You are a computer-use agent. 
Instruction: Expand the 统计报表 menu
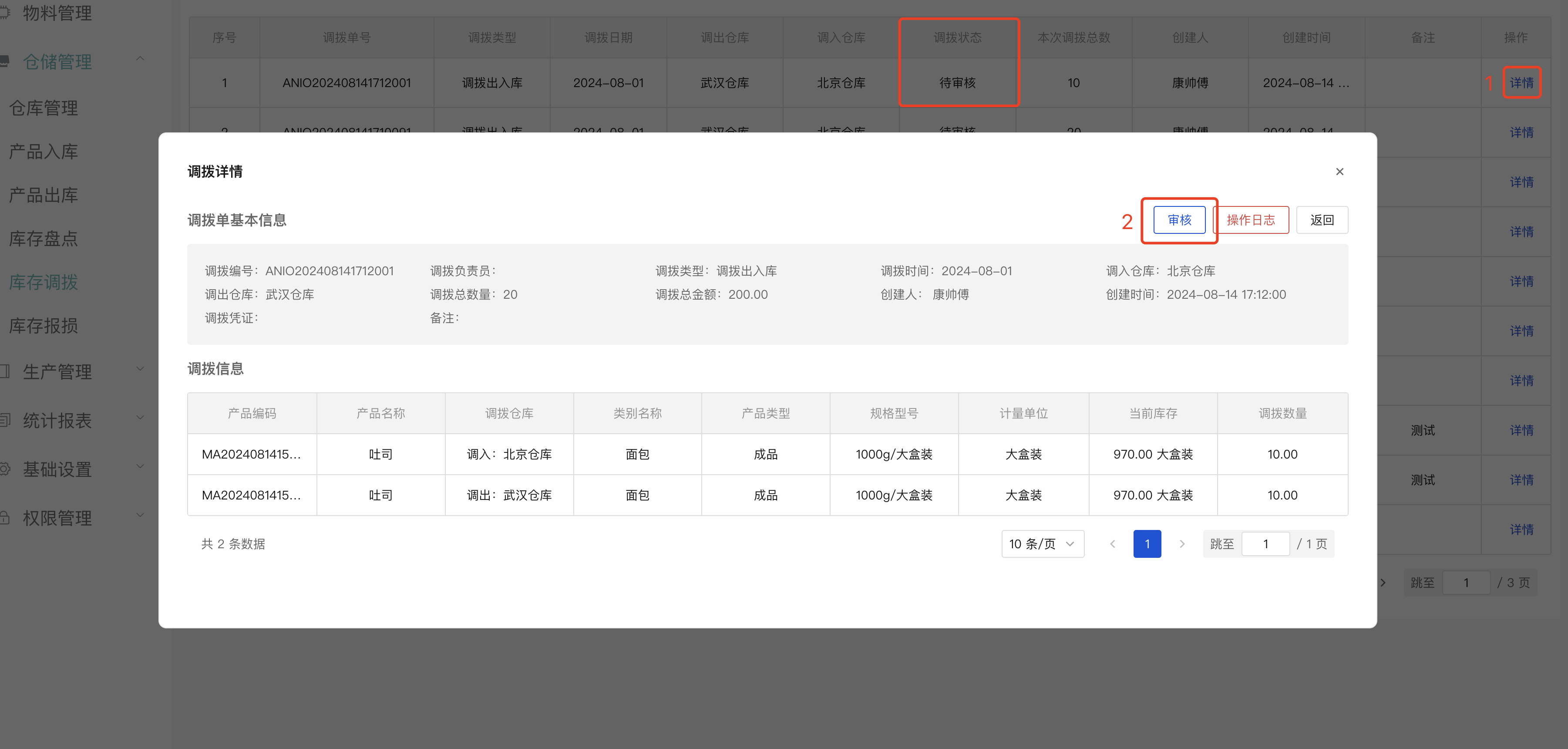tap(57, 420)
